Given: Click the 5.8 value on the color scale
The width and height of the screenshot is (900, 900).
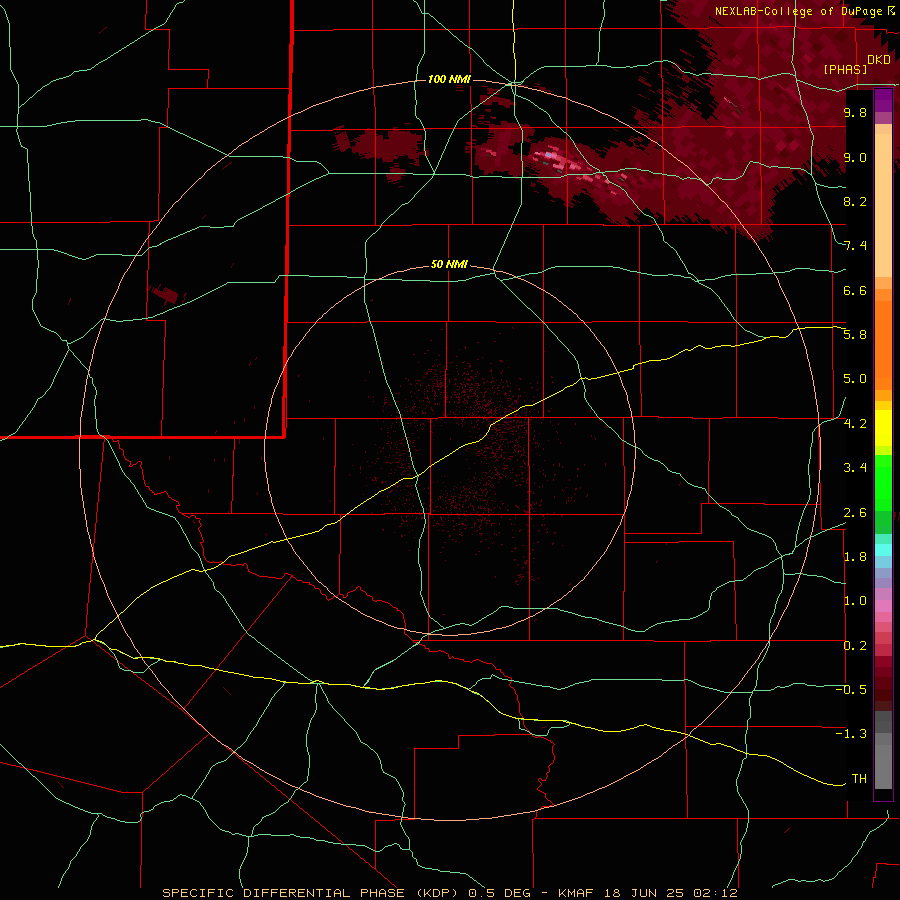Looking at the screenshot, I should (855, 335).
